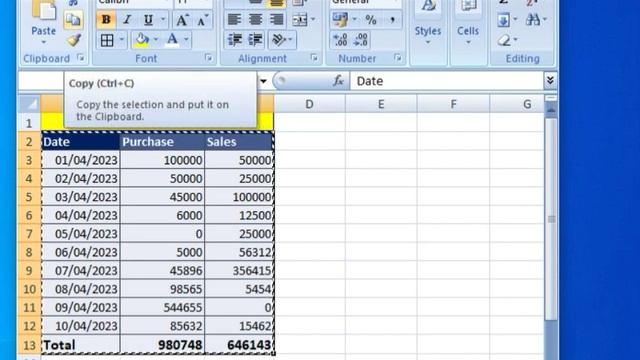
Task: Open the Fill Color dropdown arrow
Action: tap(156, 40)
